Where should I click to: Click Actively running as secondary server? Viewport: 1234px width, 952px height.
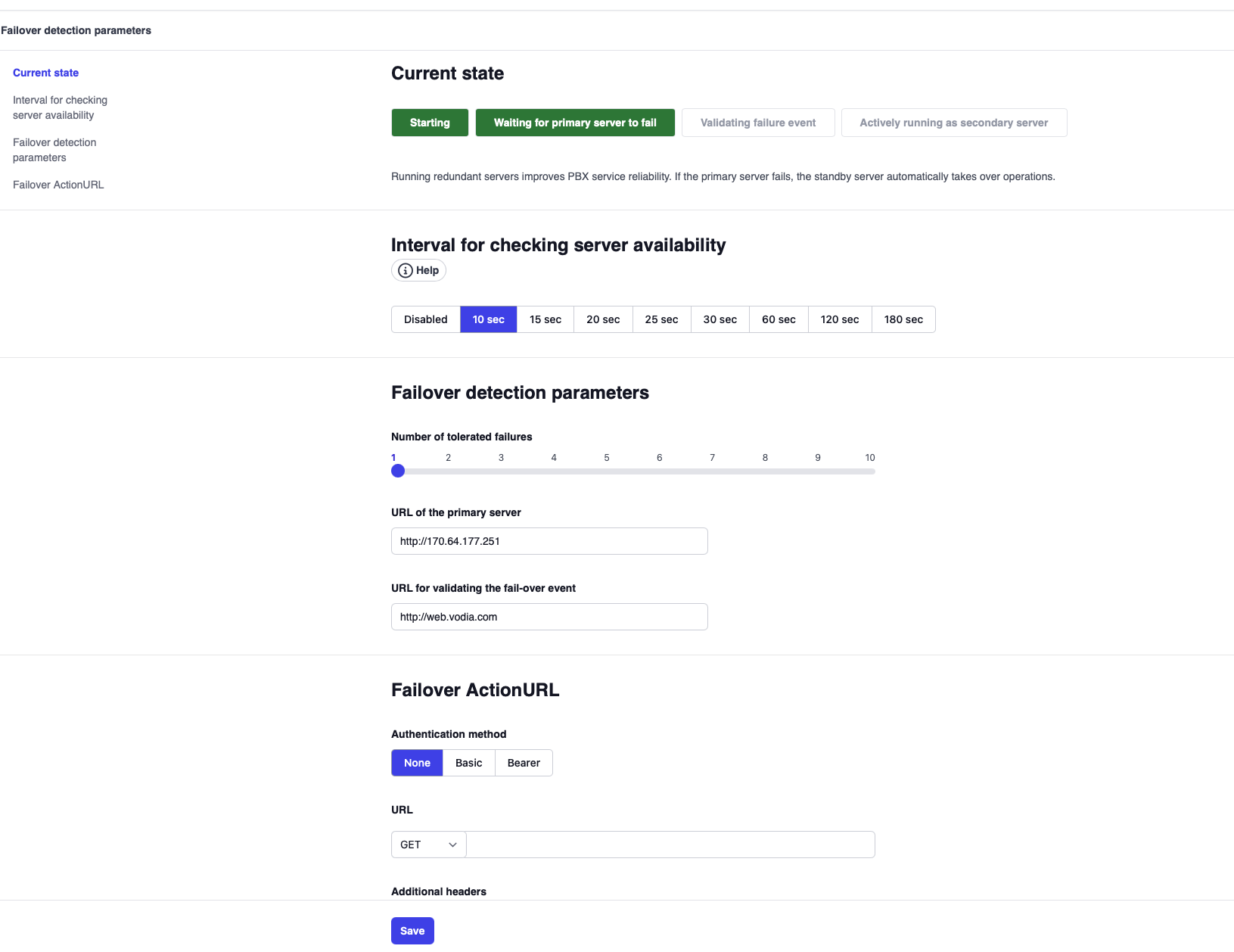953,123
